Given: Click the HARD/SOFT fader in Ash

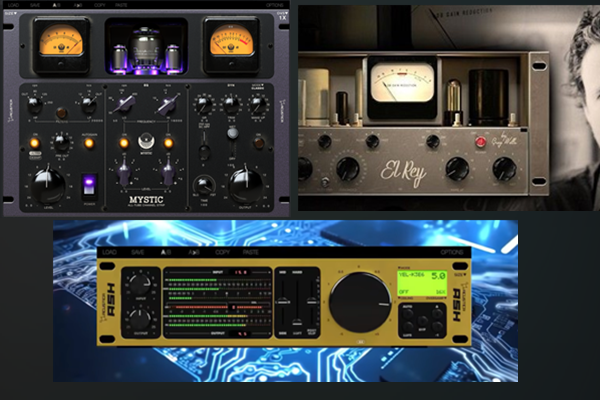Looking at the screenshot, I should (x=297, y=302).
